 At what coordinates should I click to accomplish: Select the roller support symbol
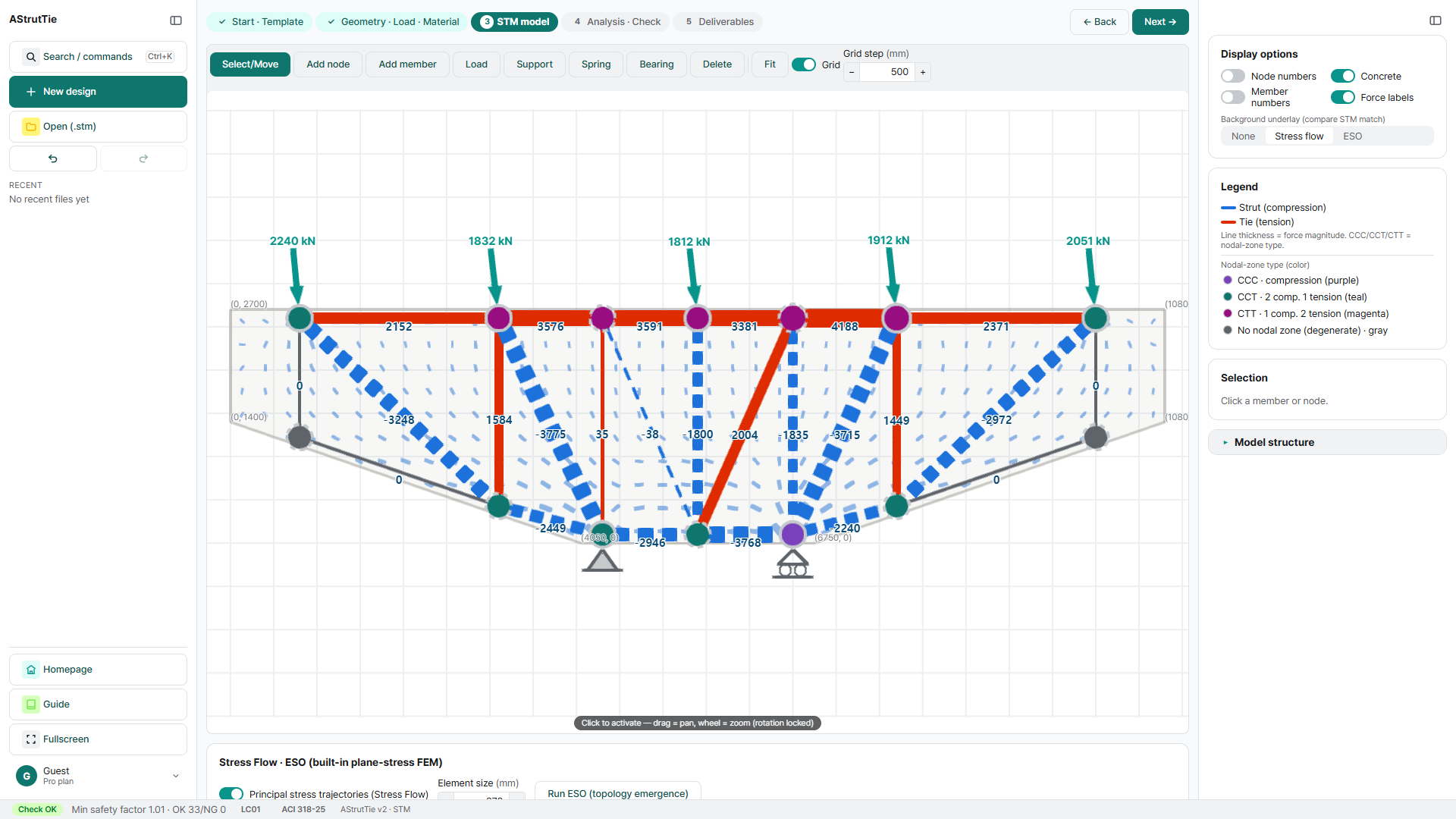(792, 564)
